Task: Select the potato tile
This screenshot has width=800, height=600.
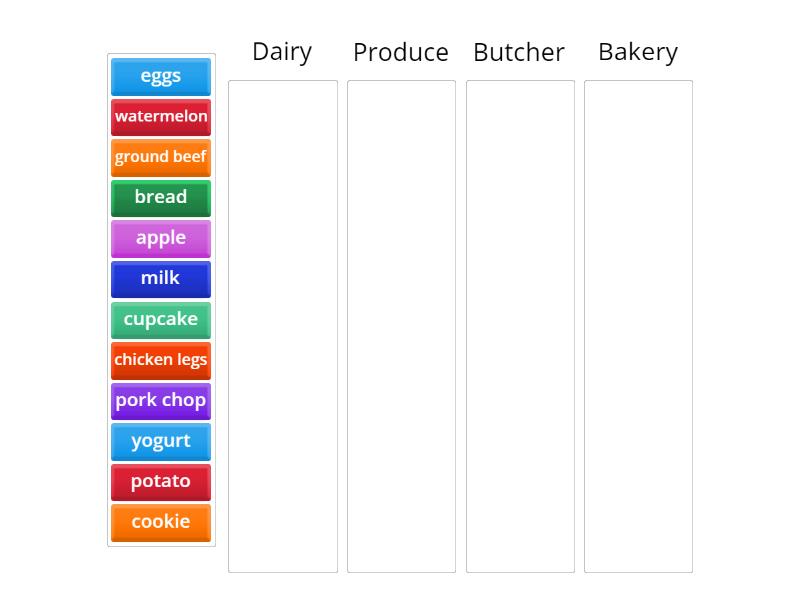Action: [x=160, y=481]
